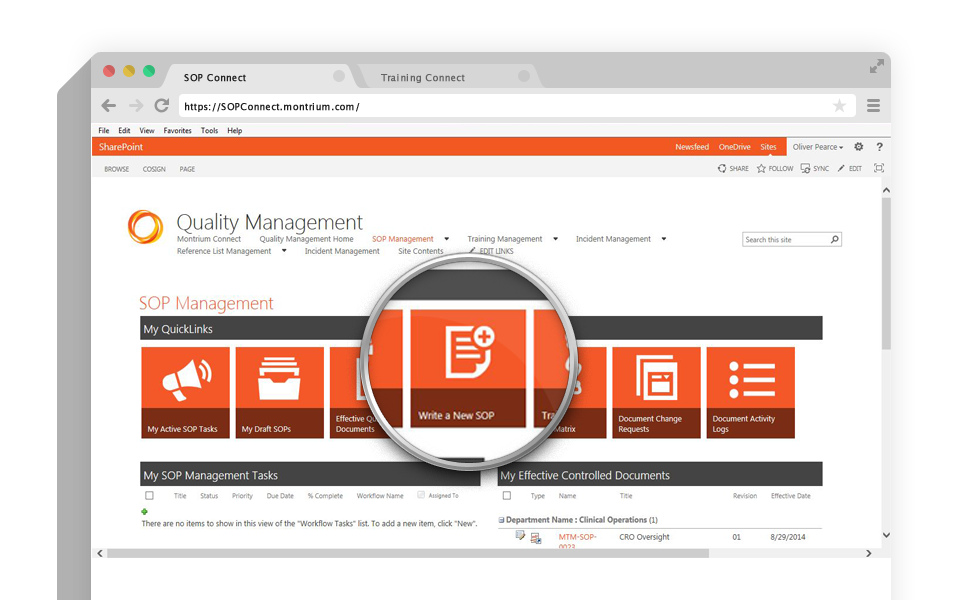Viewport: 960px width, 600px height.
Task: Click the Search this site box
Action: coord(792,239)
